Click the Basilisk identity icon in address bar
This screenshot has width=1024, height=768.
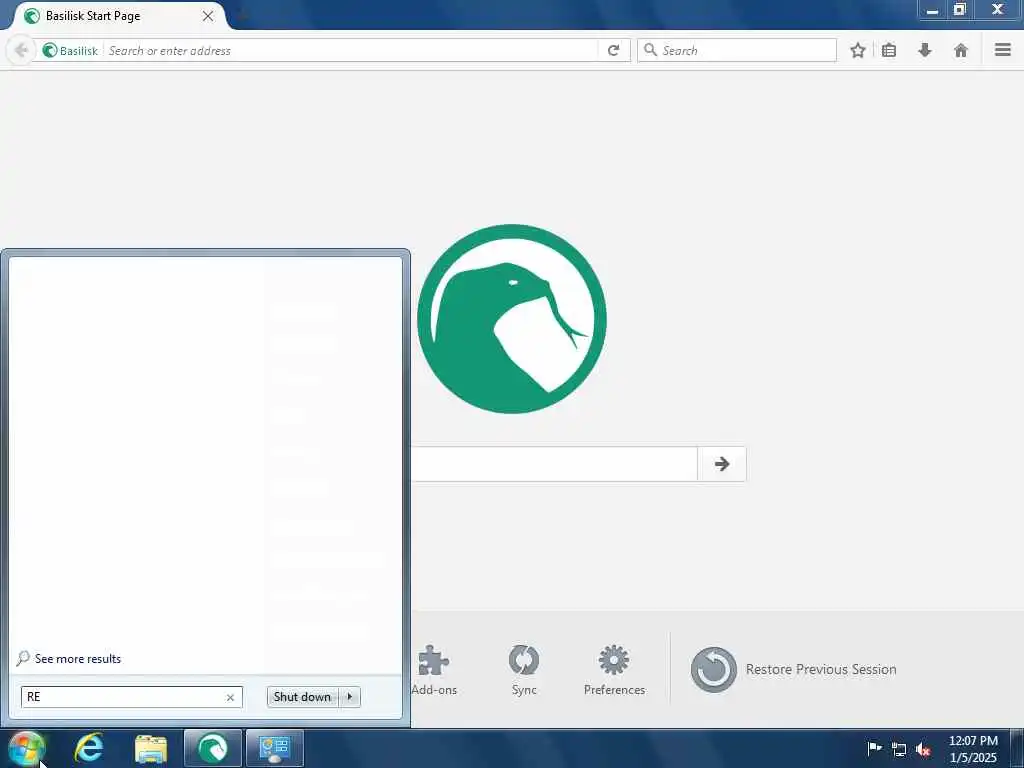coord(50,50)
